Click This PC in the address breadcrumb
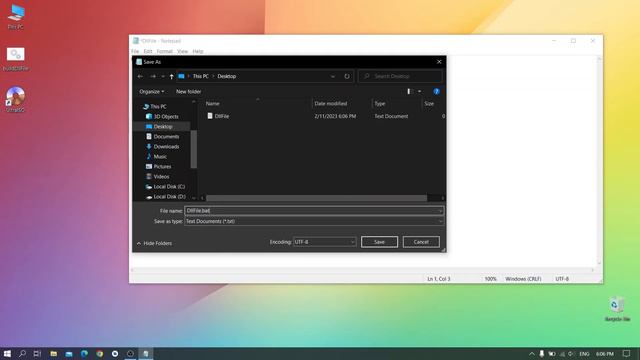The image size is (640, 360). point(200,76)
